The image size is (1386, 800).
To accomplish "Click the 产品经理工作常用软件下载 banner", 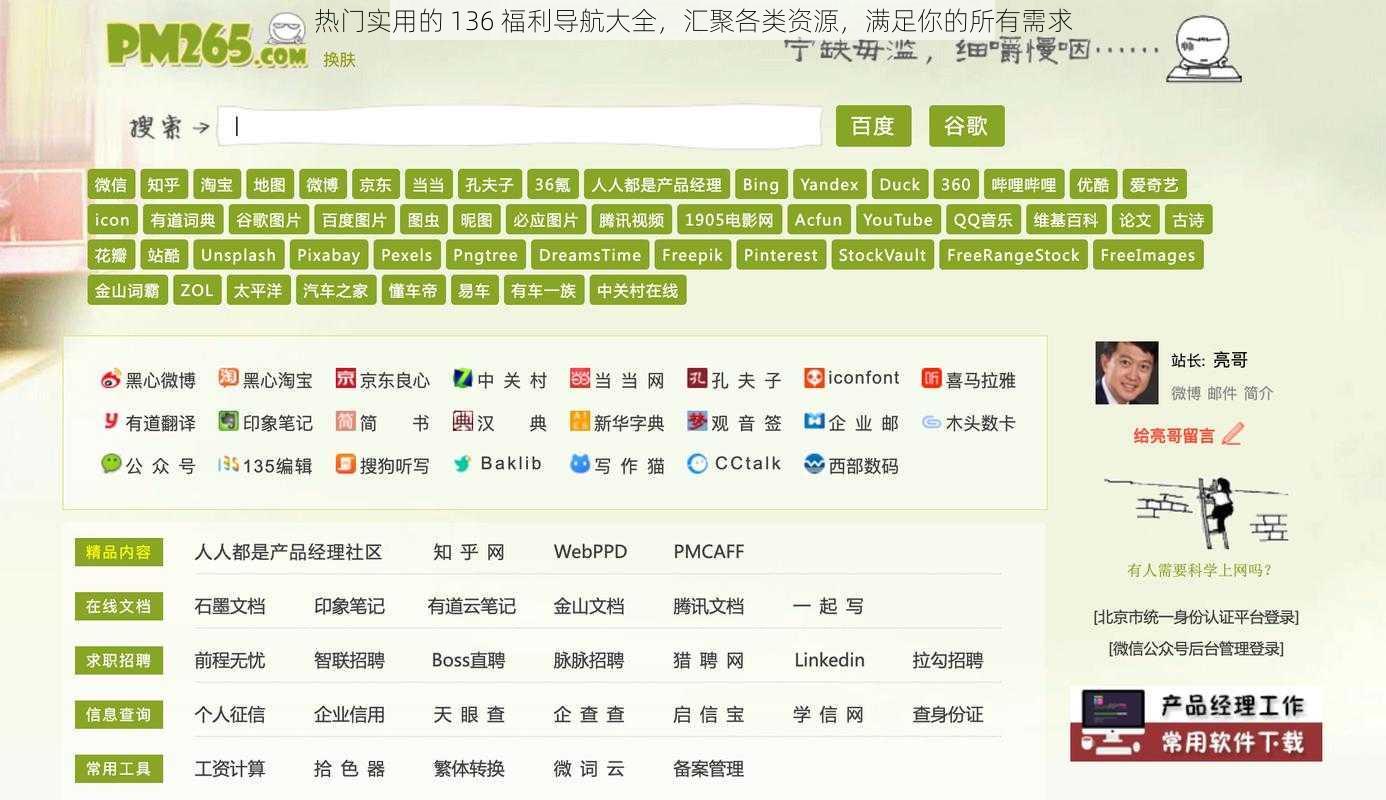I will pyautogui.click(x=1196, y=723).
